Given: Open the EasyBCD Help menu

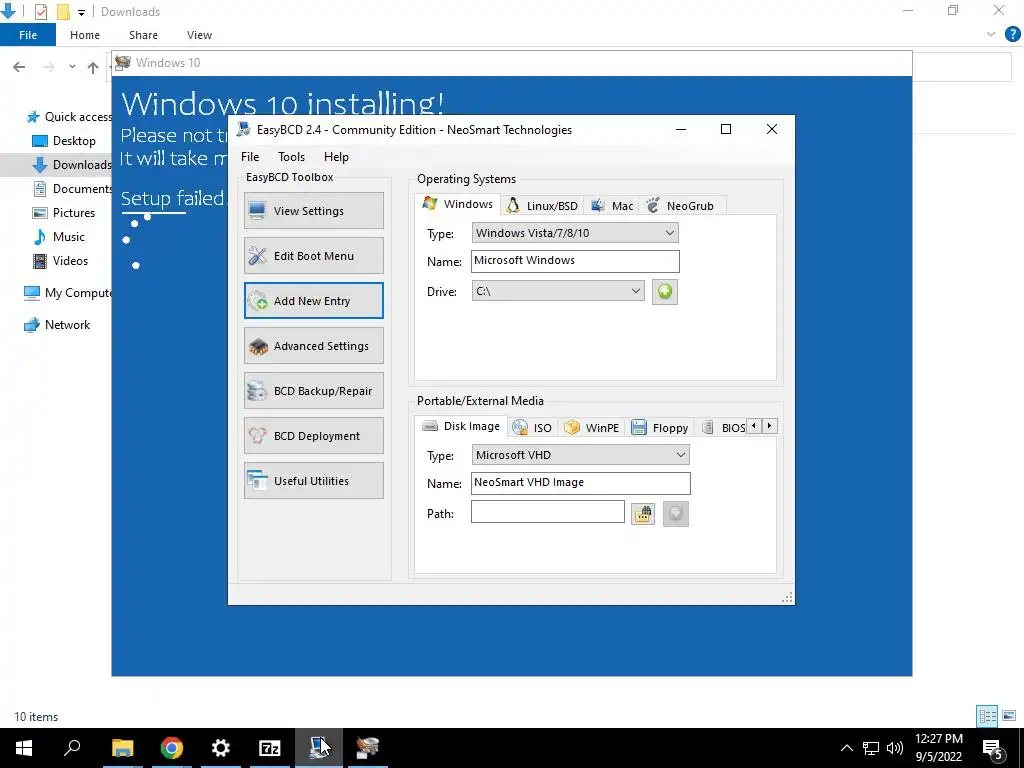Looking at the screenshot, I should pyautogui.click(x=336, y=157).
